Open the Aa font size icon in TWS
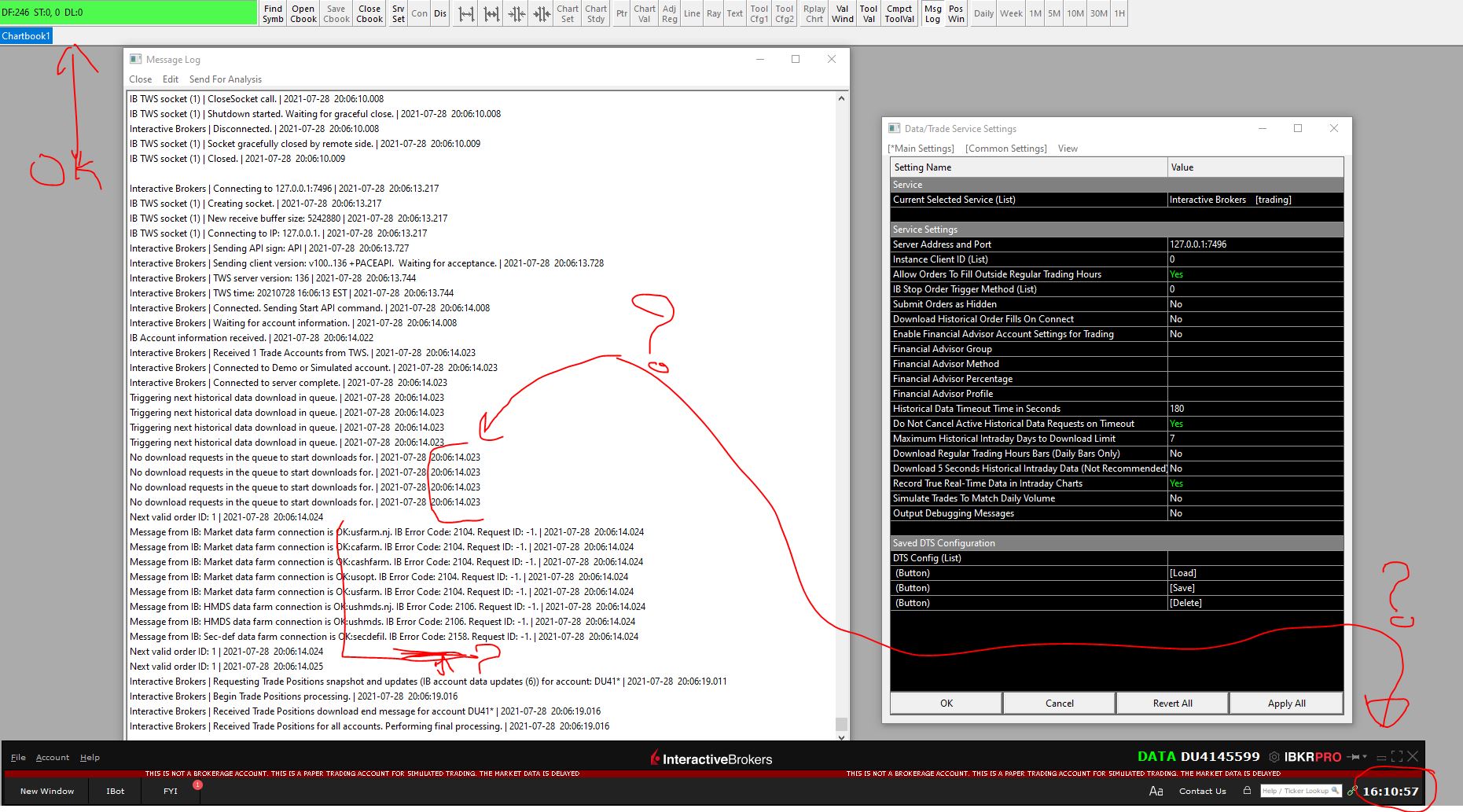This screenshot has height=812, width=1463. [x=1156, y=791]
